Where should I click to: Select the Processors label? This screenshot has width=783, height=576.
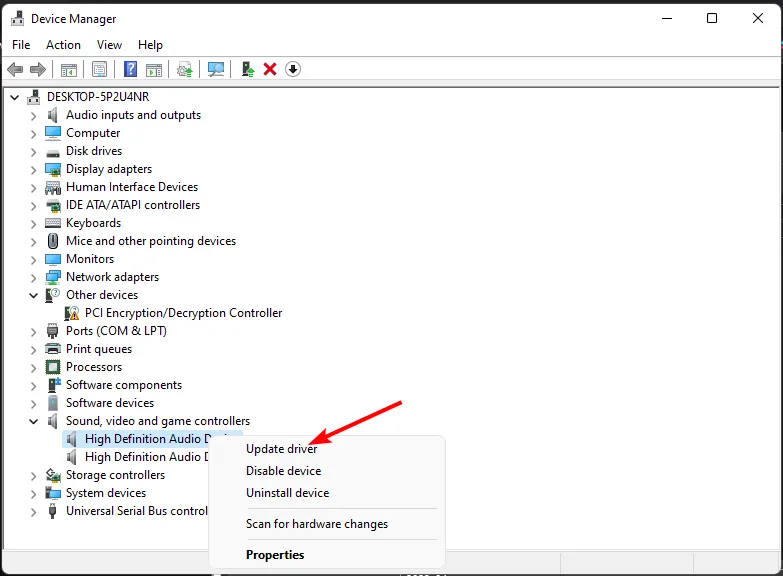(x=94, y=367)
